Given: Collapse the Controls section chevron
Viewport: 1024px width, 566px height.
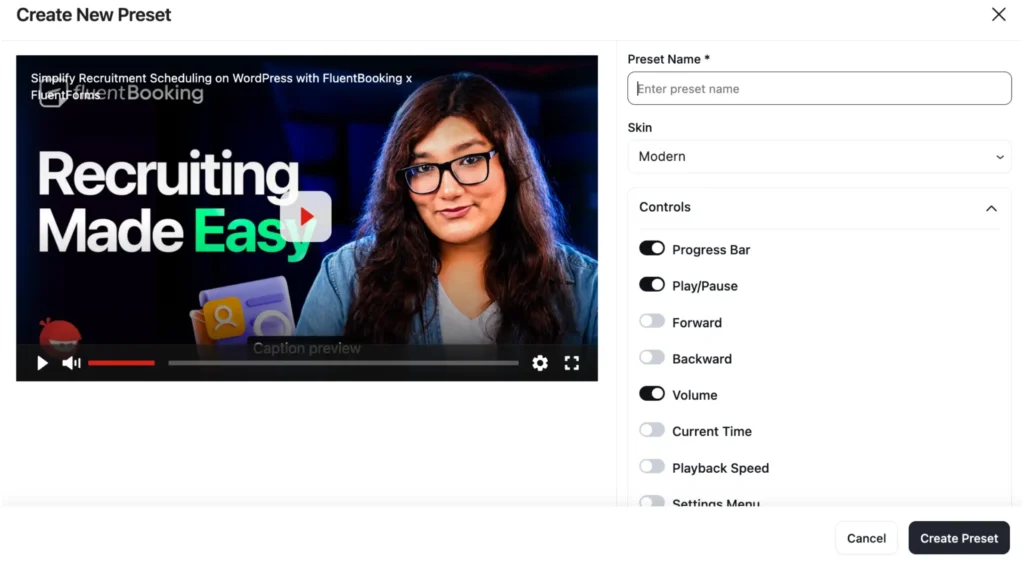Looking at the screenshot, I should pos(991,208).
